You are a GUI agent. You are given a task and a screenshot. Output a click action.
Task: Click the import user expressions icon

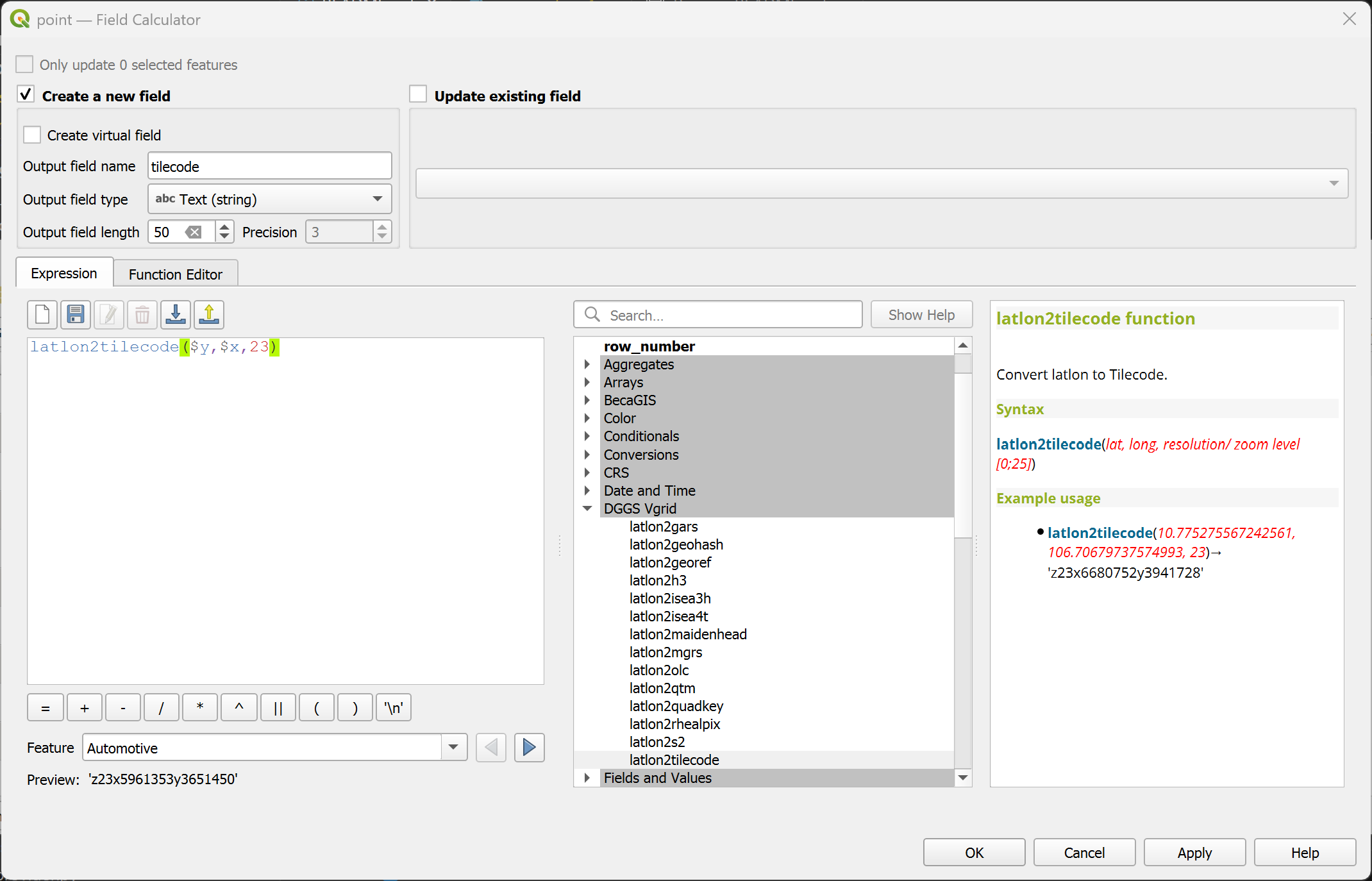point(176,315)
